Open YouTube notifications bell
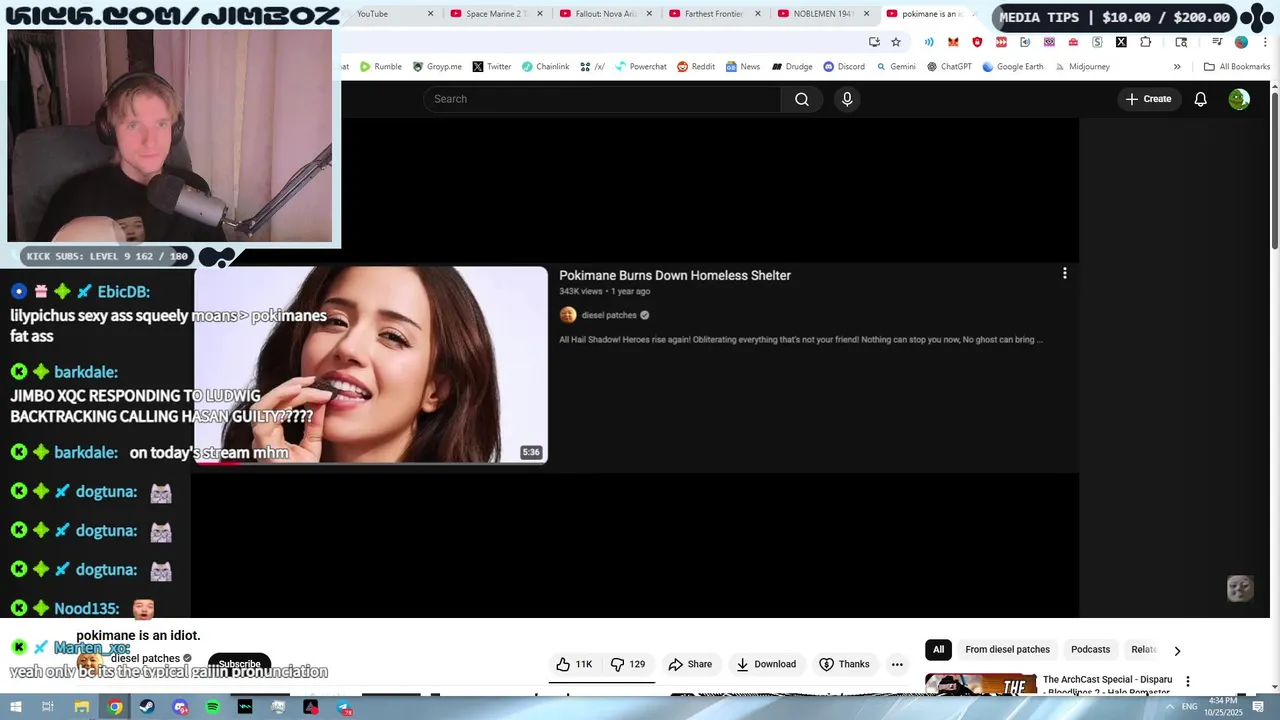The width and height of the screenshot is (1280, 720). (1201, 99)
